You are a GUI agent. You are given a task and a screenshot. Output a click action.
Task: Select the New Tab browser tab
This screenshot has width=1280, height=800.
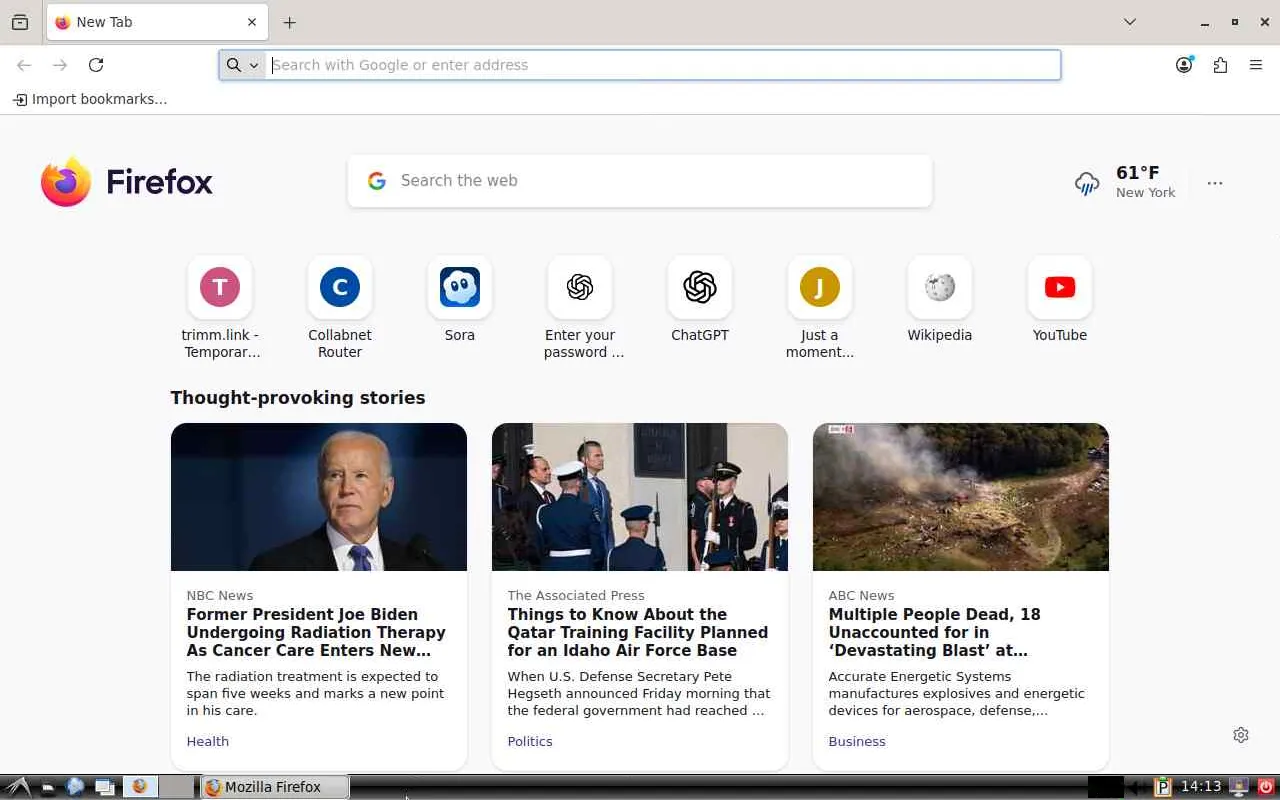(x=155, y=22)
